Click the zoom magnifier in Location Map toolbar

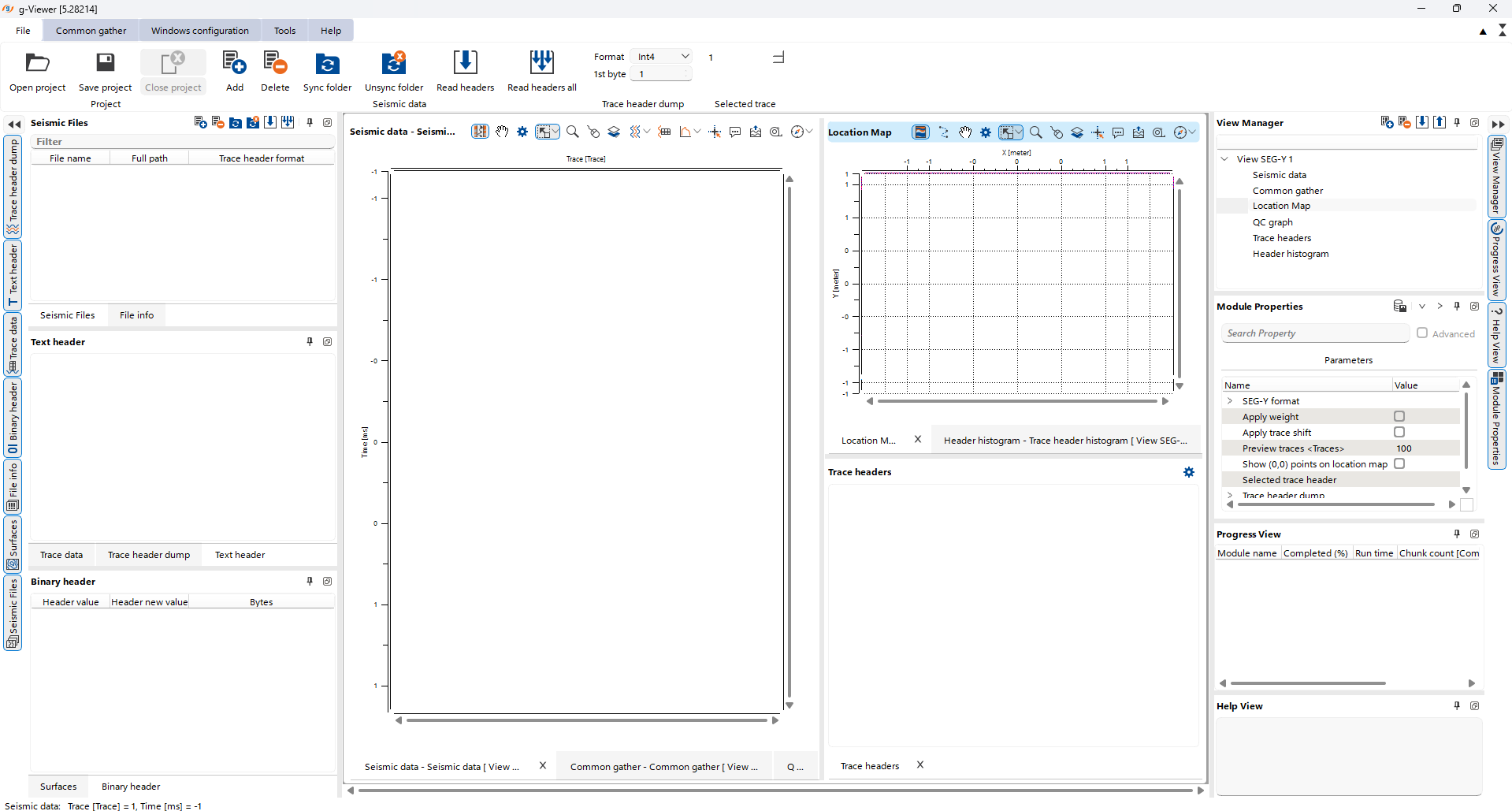coord(1035,132)
